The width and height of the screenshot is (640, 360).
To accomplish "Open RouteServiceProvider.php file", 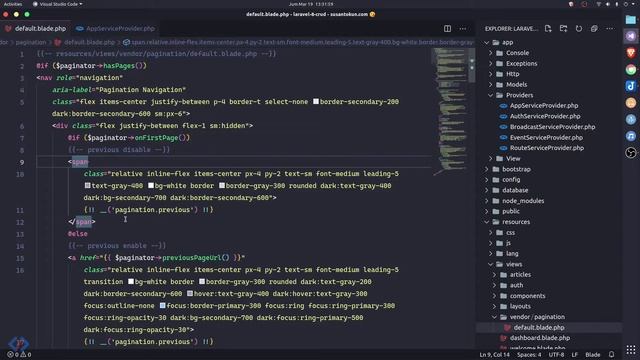I will [547, 148].
